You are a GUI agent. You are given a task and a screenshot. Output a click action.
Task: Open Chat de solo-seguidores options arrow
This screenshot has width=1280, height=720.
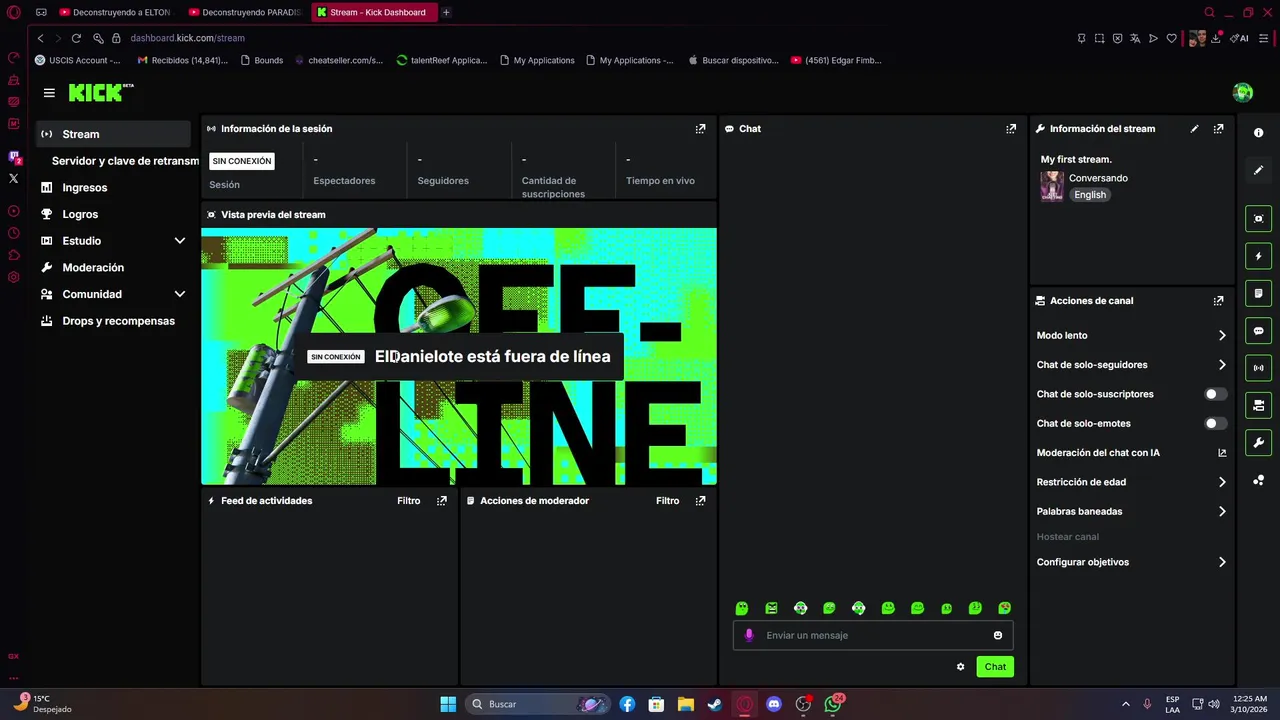(1222, 365)
